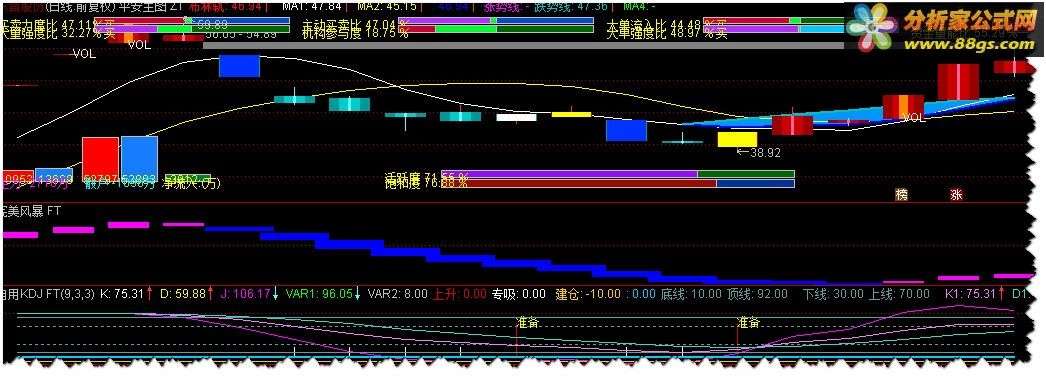The height and width of the screenshot is (377, 1046).
Task: Click the 顶线: 92.00 readout
Action: pyautogui.click(x=757, y=293)
